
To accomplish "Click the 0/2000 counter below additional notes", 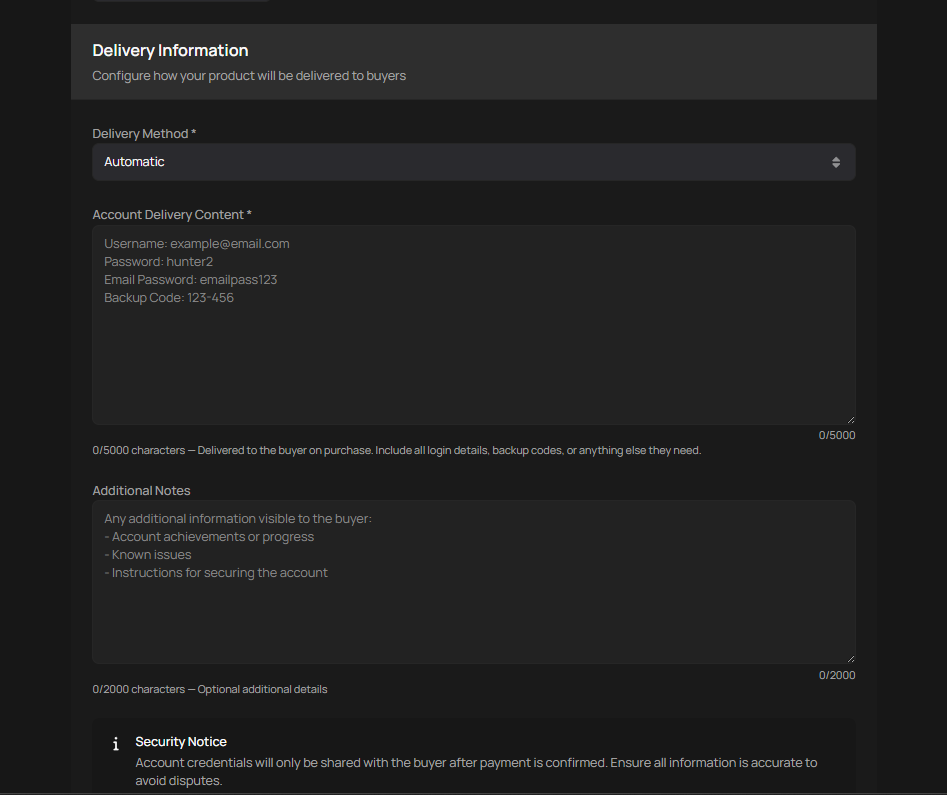I will (836, 675).
